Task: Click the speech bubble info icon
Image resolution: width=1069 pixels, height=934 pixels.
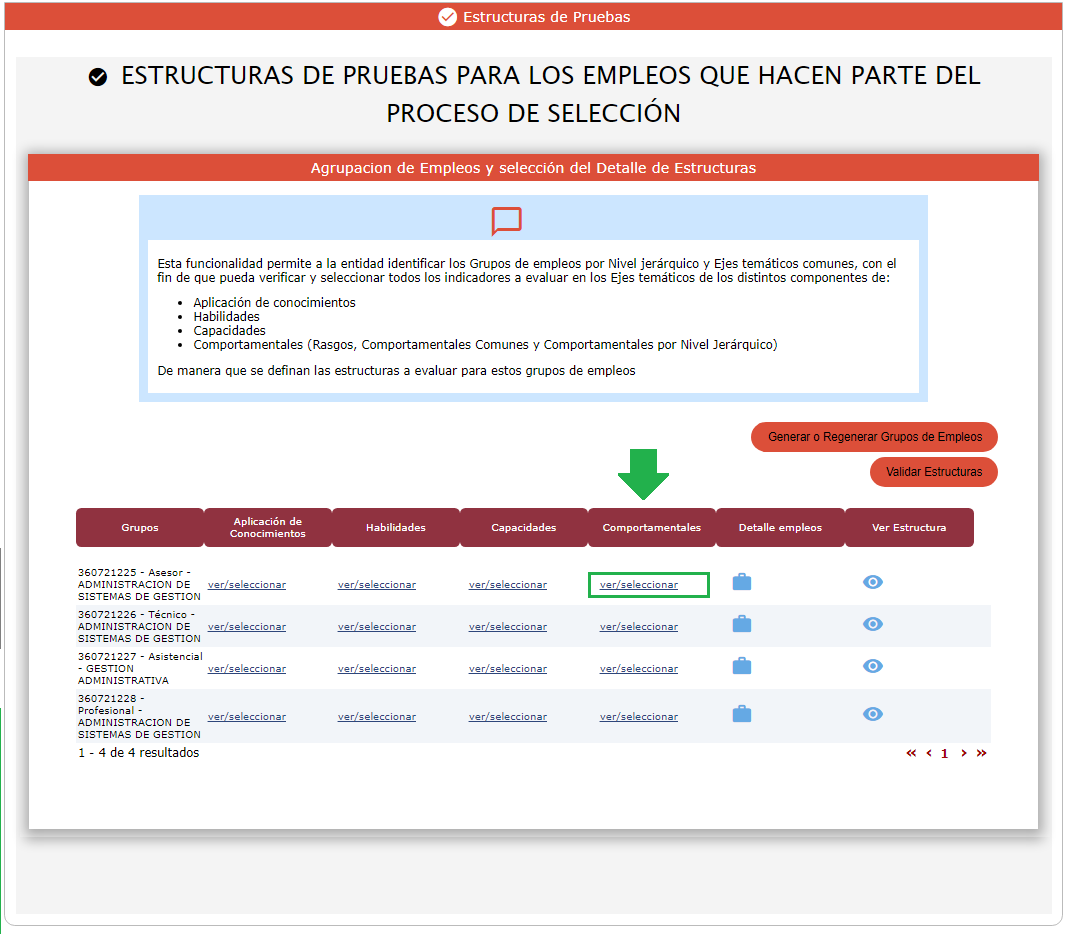Action: pyautogui.click(x=506, y=221)
